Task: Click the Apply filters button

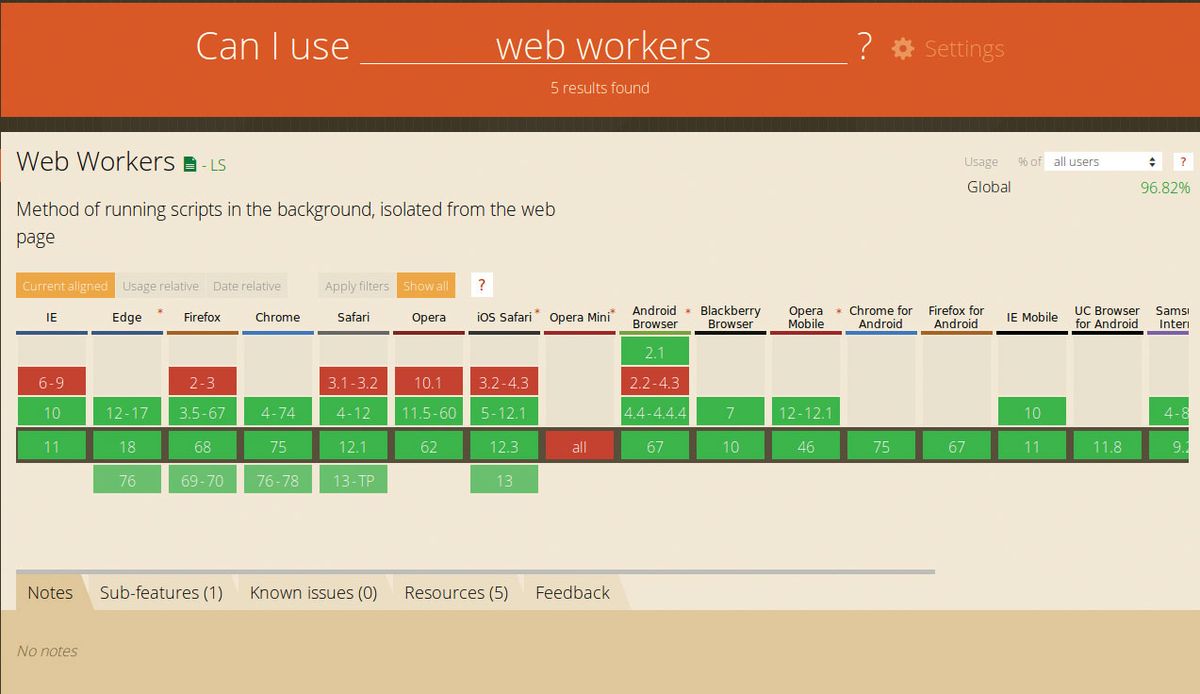Action: tap(355, 285)
